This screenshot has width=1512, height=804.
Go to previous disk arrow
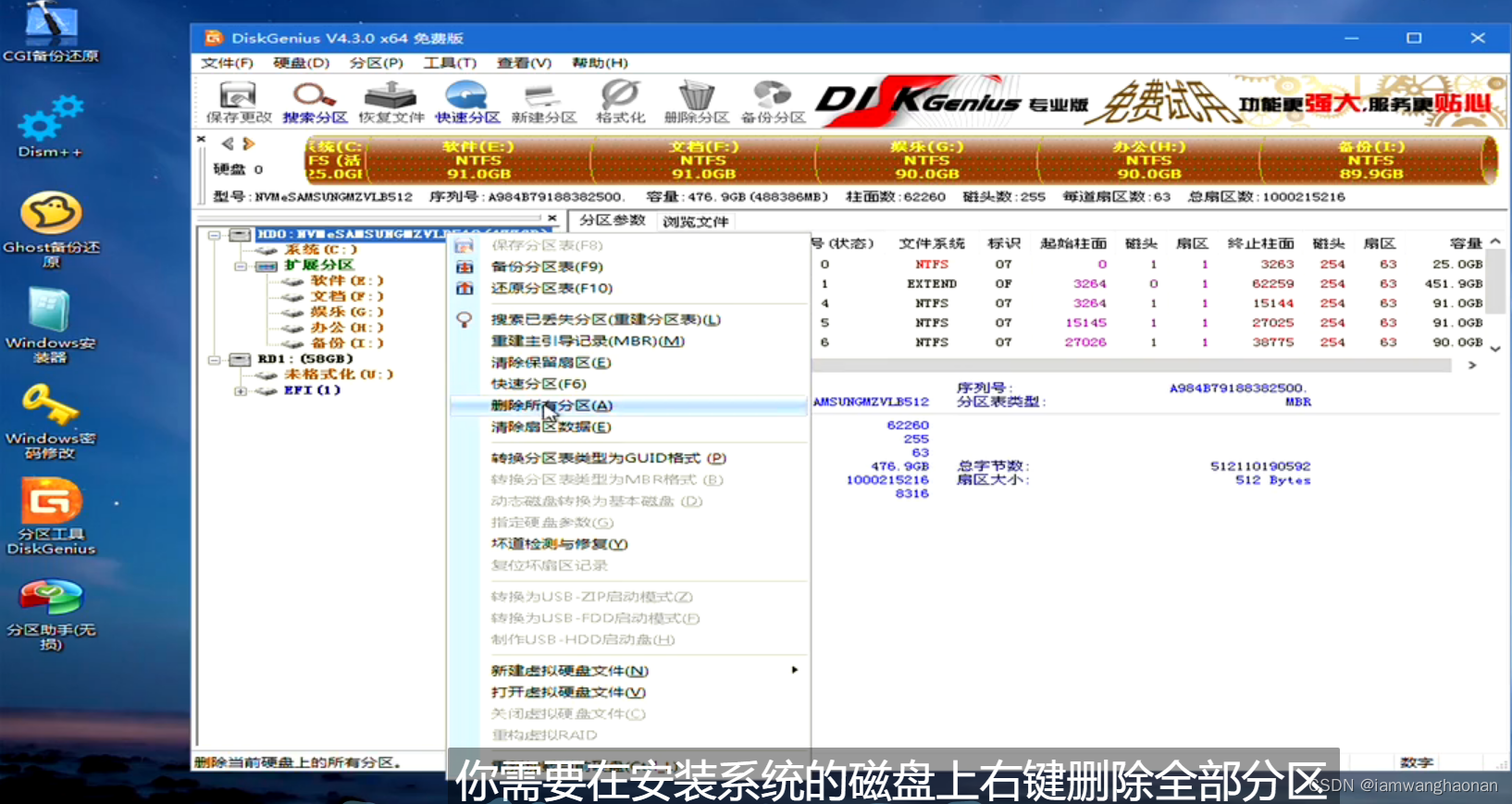[228, 143]
